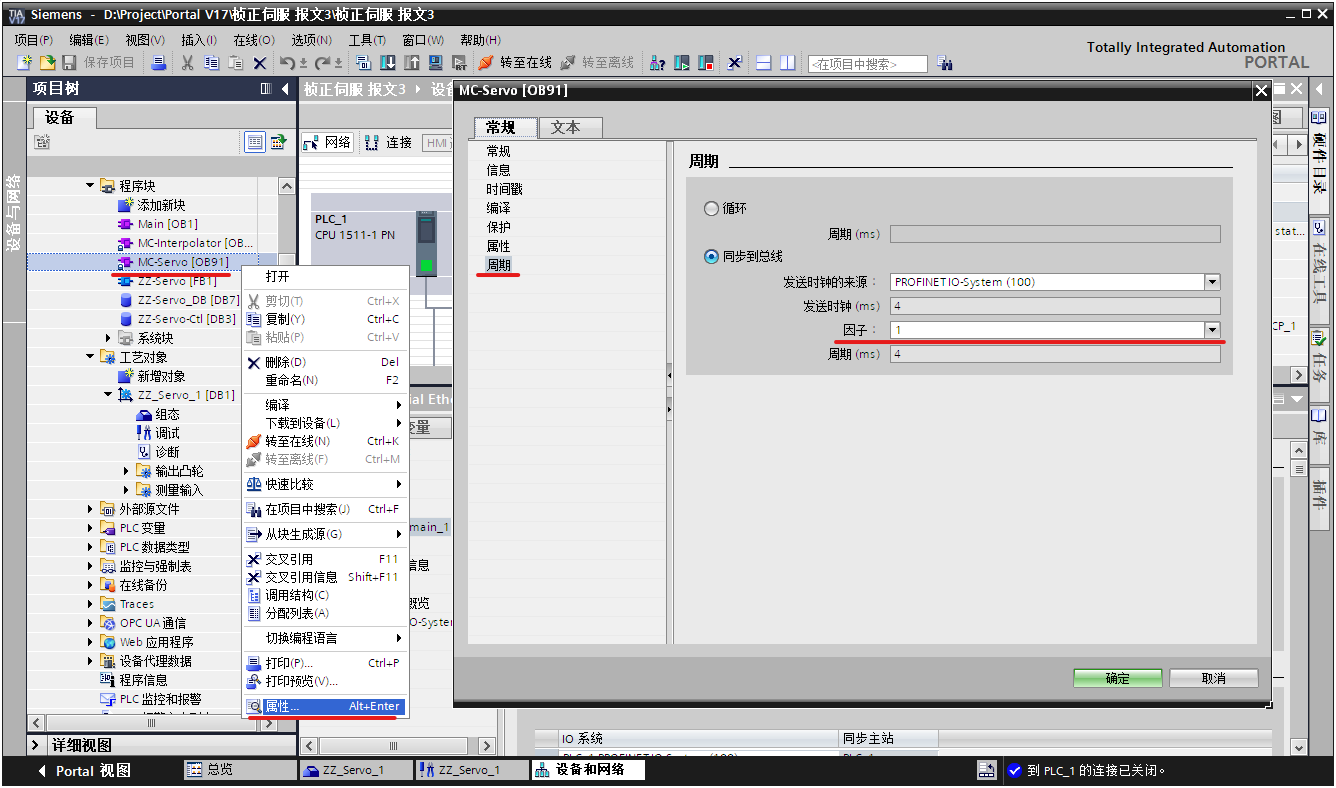Collapse the ZZ_Servo_1 [DB1] tree node
Image resolution: width=1336 pixels, height=788 pixels.
pyautogui.click(x=109, y=395)
